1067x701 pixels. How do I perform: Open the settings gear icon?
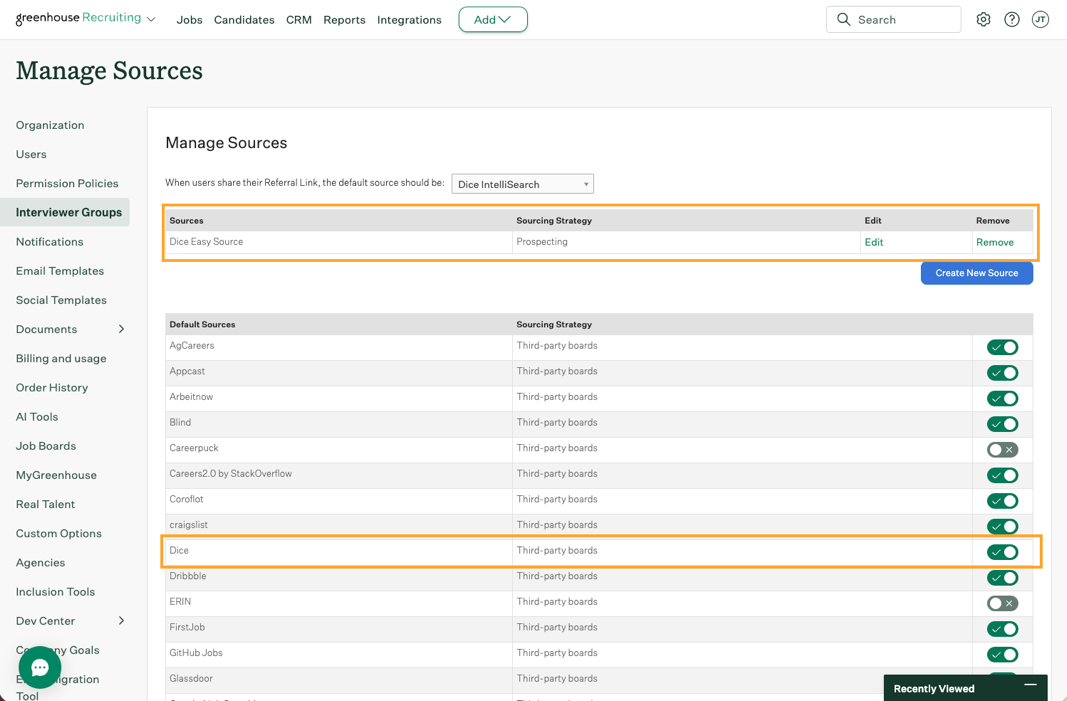983,20
